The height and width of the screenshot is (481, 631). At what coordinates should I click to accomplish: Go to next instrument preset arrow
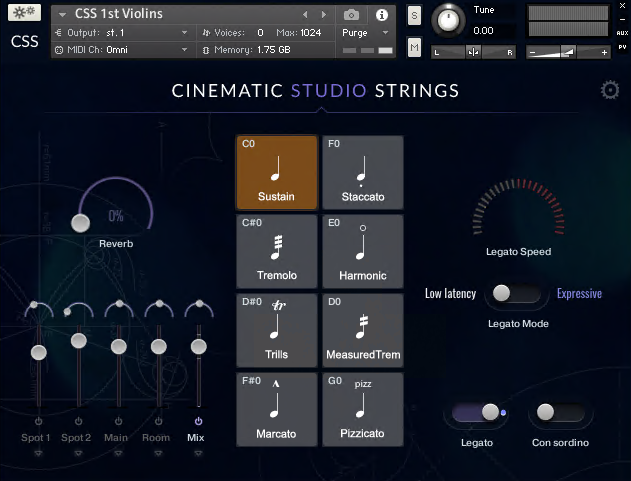(x=324, y=14)
